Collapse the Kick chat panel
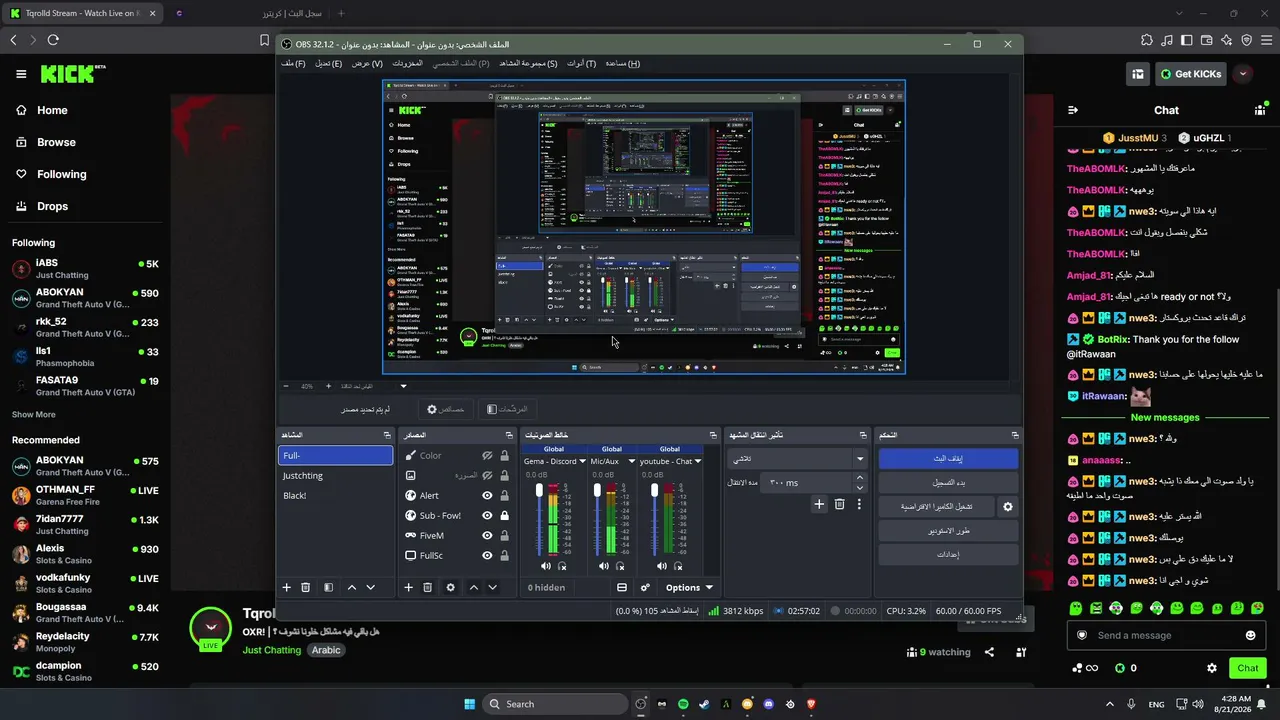Viewport: 1280px width, 720px height. pyautogui.click(x=1073, y=110)
